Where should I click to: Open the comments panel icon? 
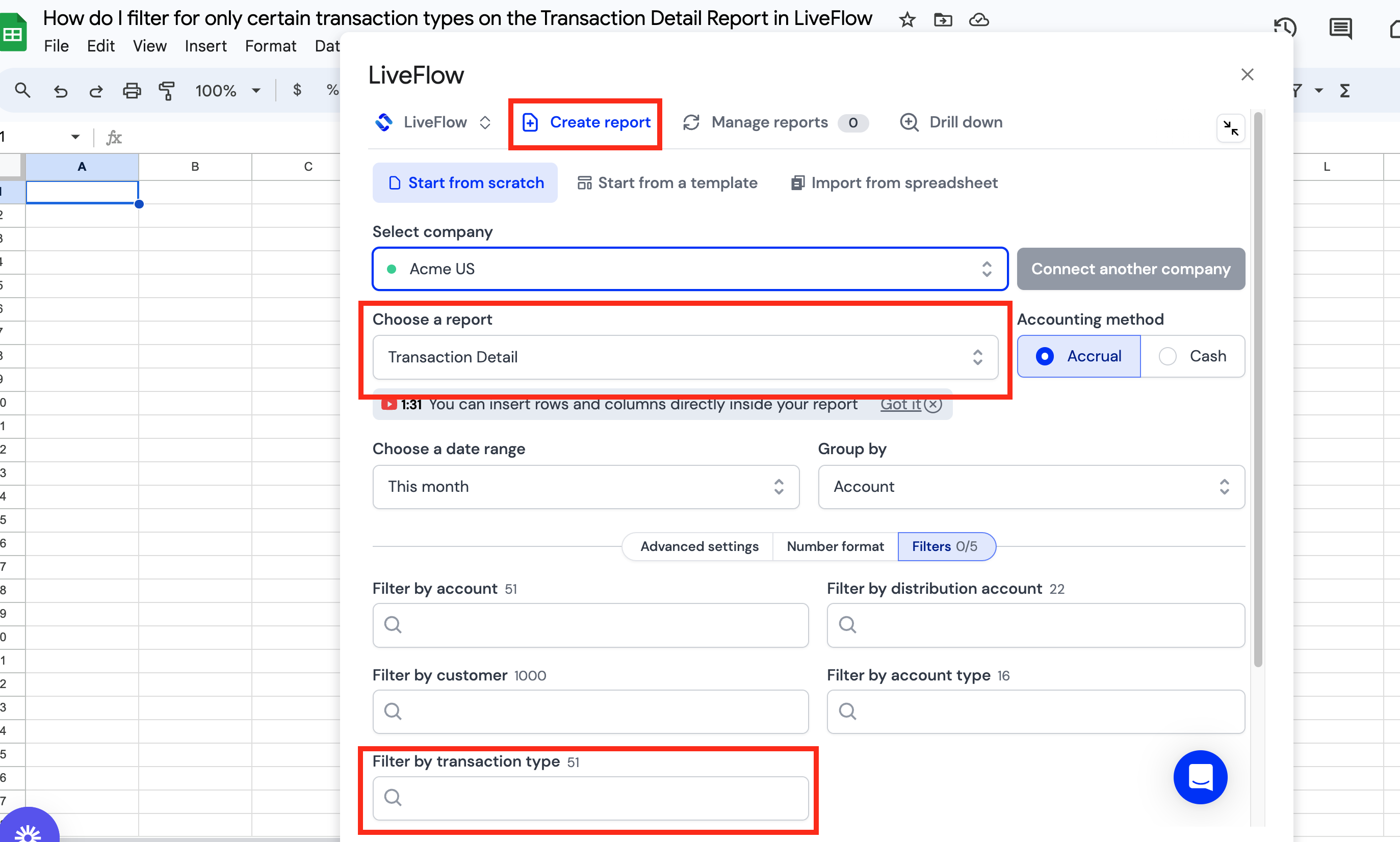[1340, 28]
